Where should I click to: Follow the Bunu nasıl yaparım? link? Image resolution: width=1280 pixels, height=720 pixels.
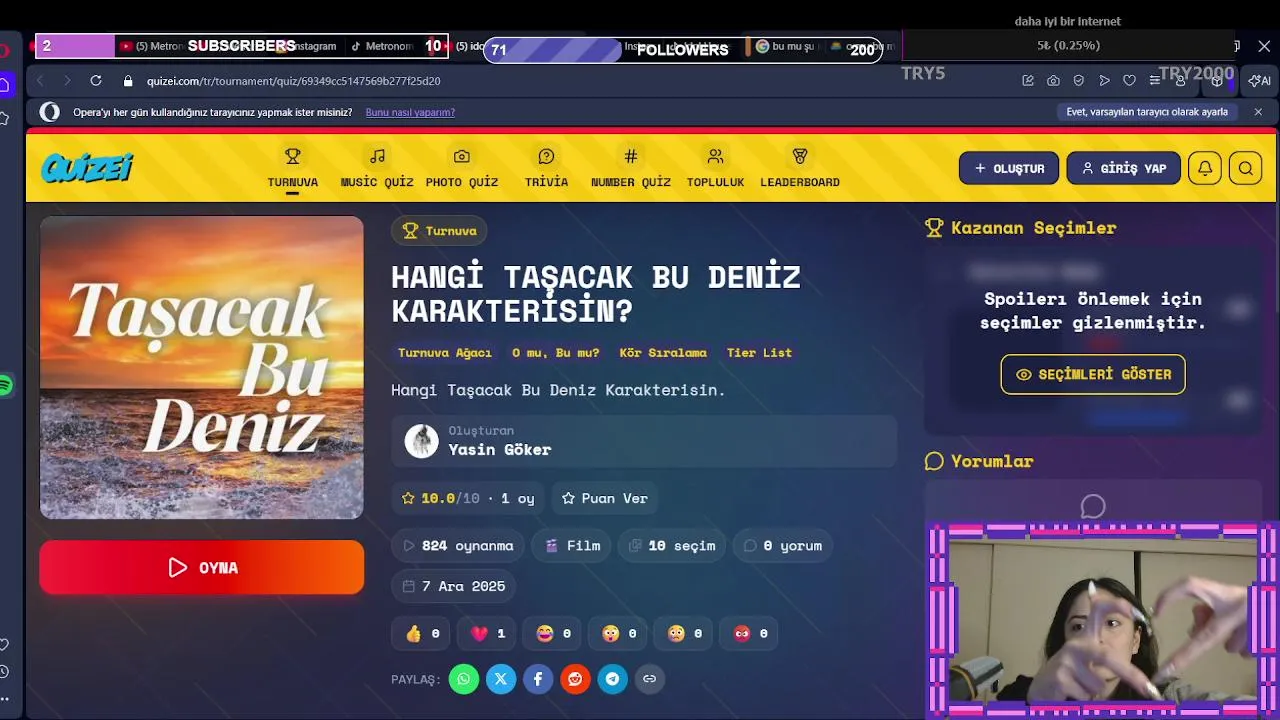[410, 112]
